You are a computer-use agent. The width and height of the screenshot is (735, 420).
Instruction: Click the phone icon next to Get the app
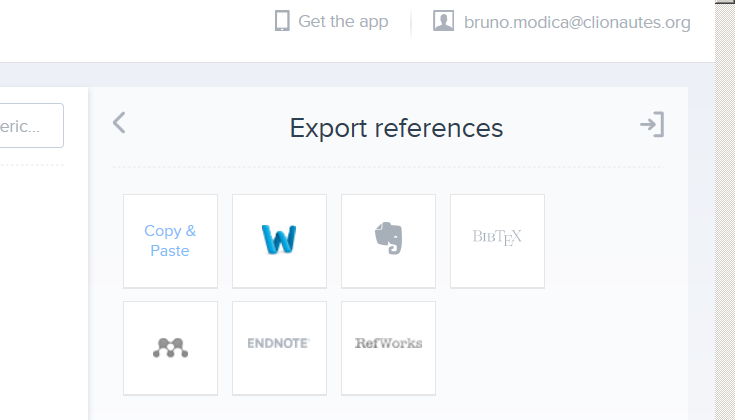pos(282,21)
